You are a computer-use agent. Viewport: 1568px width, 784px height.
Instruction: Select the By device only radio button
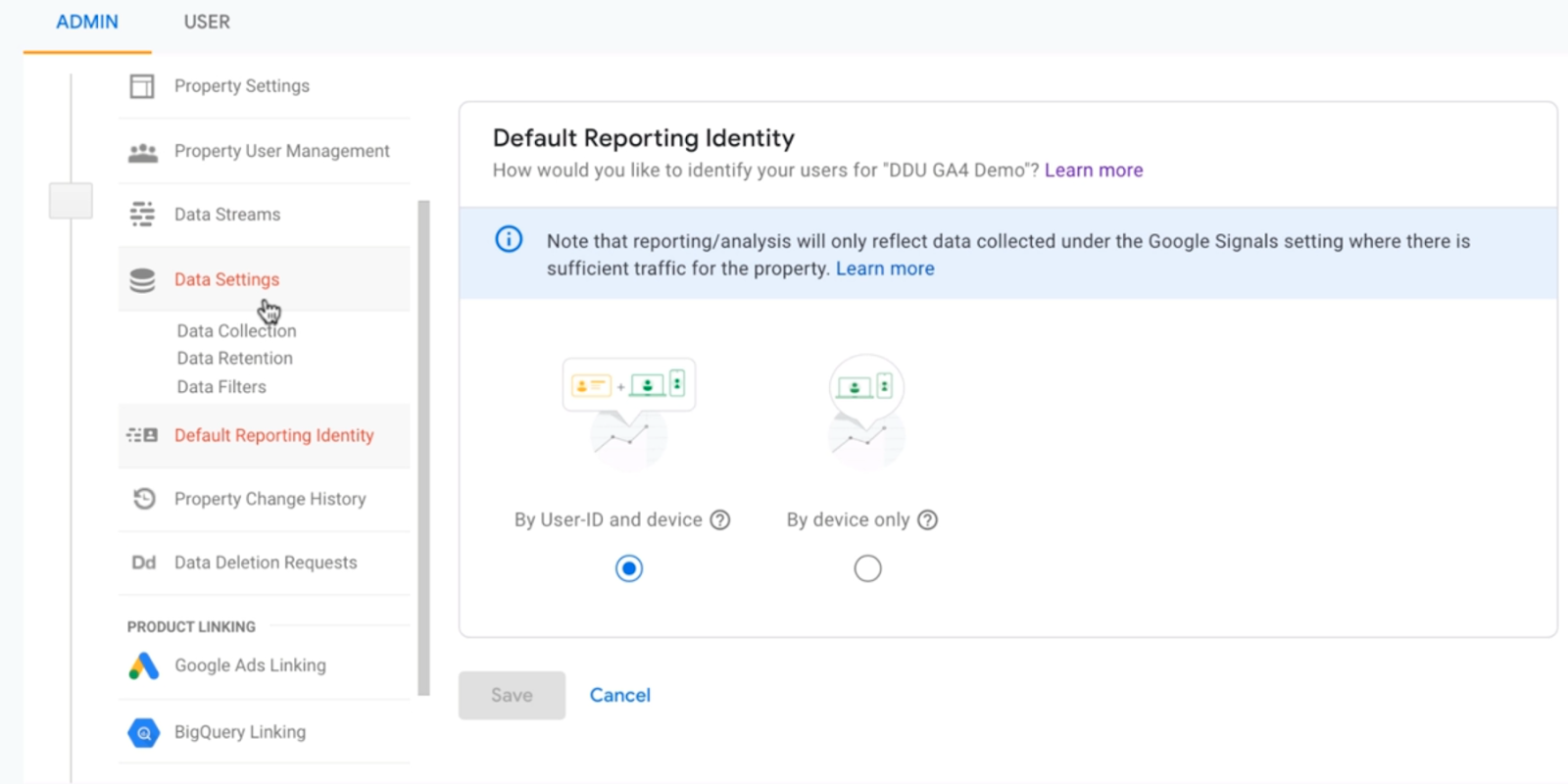point(867,568)
